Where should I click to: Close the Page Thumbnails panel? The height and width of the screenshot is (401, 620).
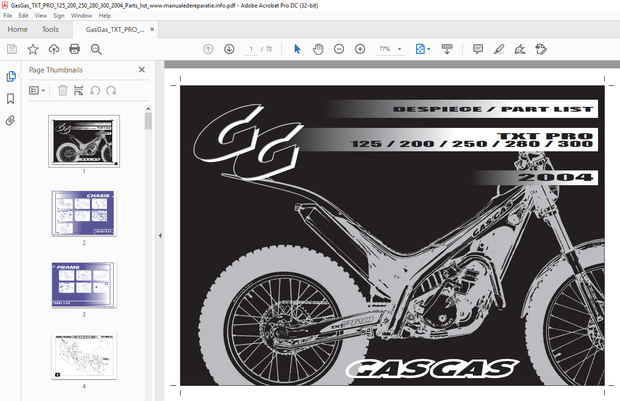[142, 70]
